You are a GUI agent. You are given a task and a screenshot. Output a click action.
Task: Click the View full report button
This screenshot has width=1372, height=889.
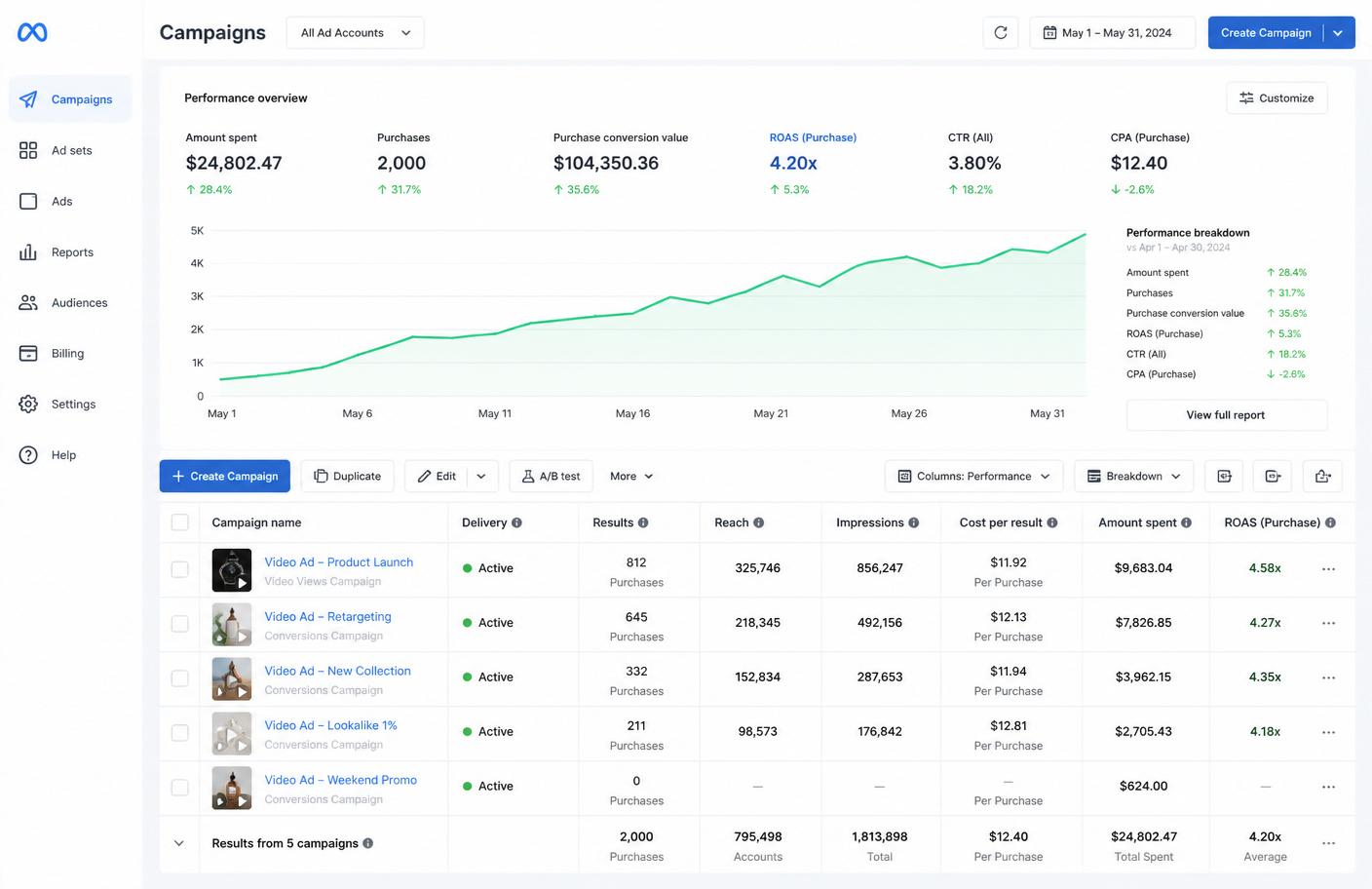1226,414
